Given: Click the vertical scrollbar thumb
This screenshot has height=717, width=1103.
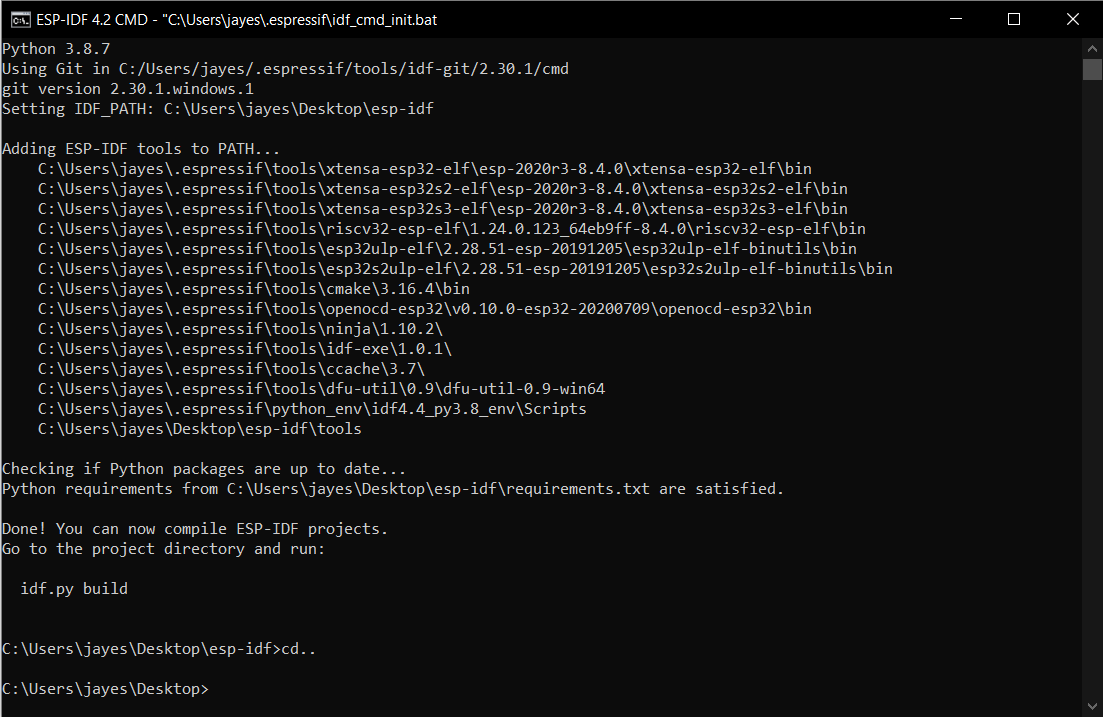Looking at the screenshot, I should pos(1092,70).
